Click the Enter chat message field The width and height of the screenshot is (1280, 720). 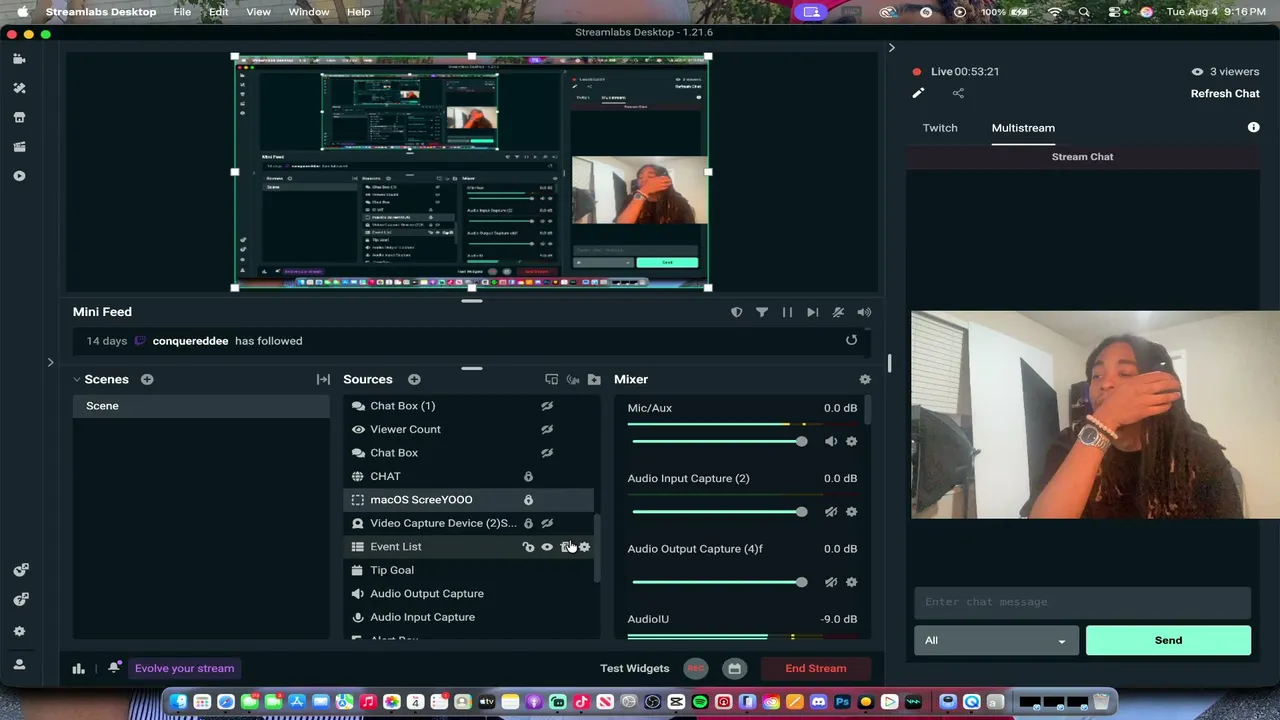coord(1082,602)
